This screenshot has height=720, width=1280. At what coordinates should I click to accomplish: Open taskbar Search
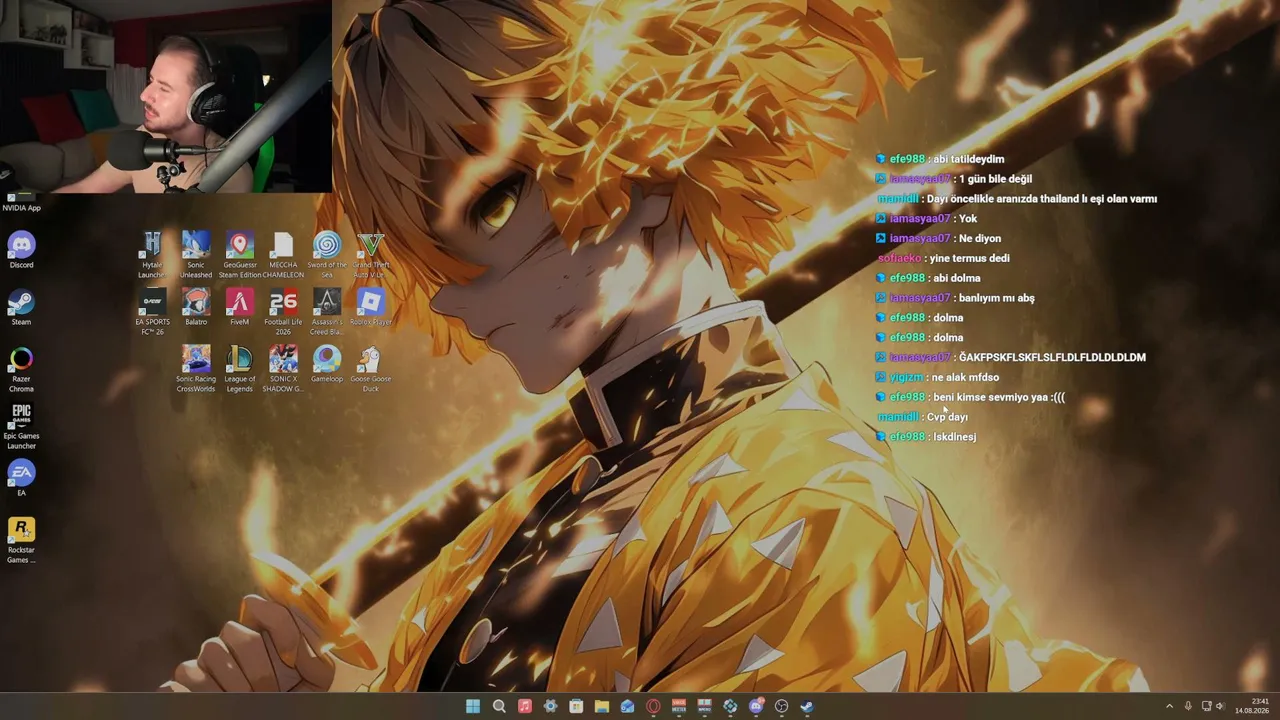(x=499, y=706)
